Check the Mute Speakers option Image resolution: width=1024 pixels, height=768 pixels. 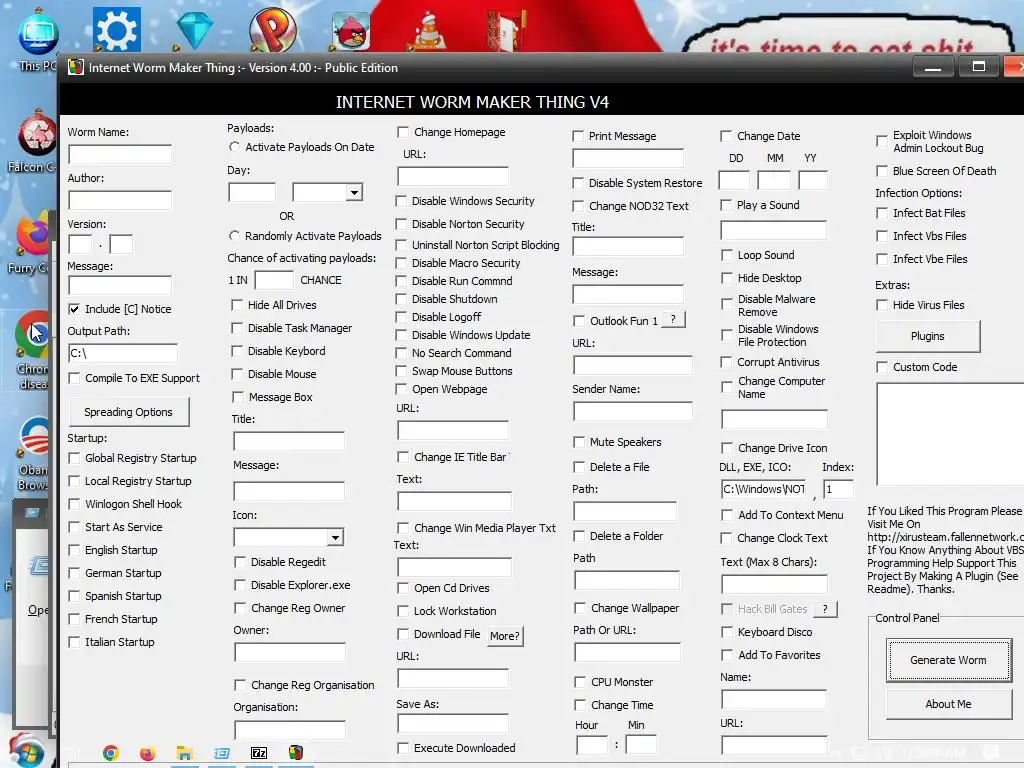tap(579, 442)
